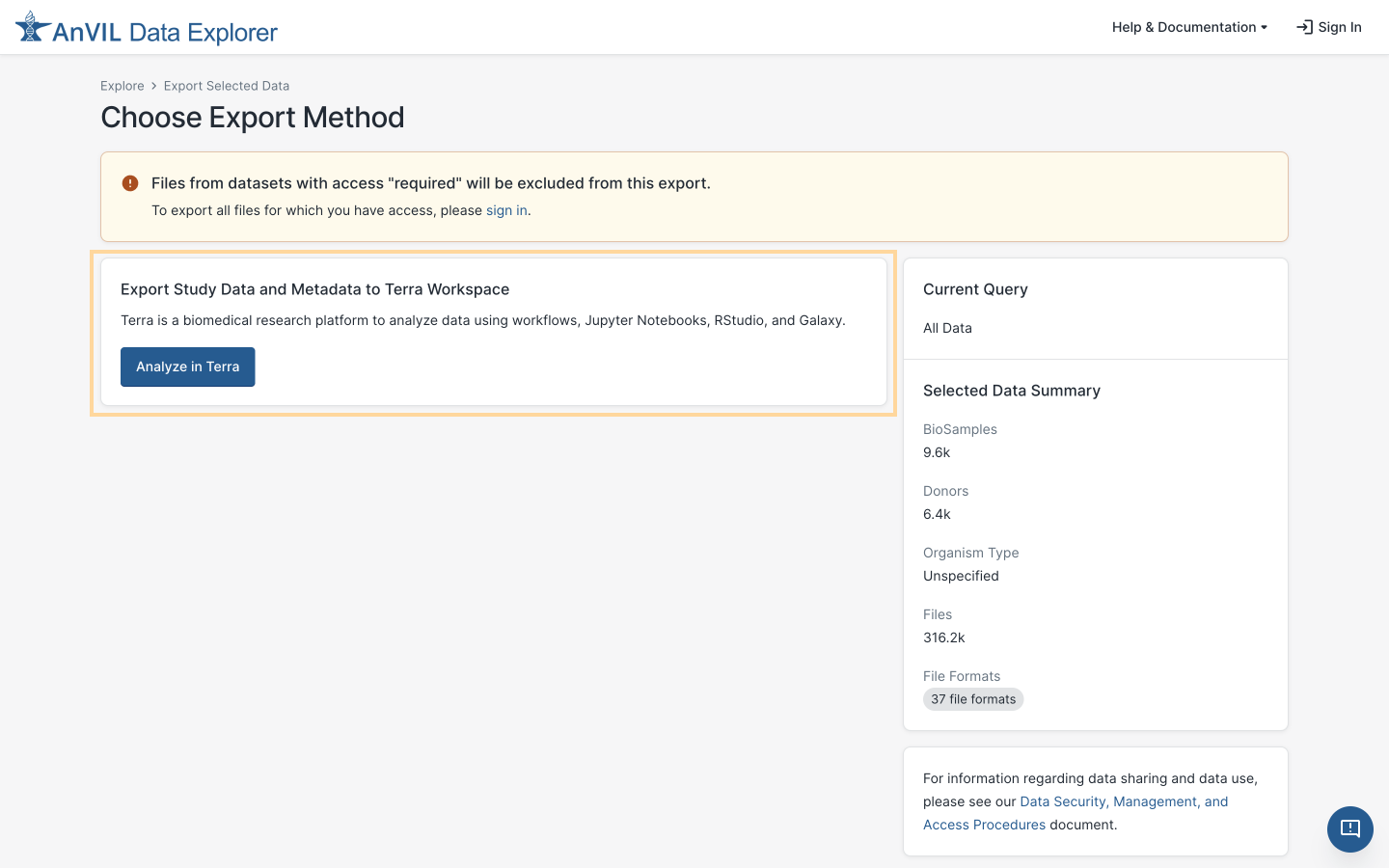Go to the Explore breadcrumb
Viewport: 1389px width, 868px height.
pyautogui.click(x=123, y=86)
